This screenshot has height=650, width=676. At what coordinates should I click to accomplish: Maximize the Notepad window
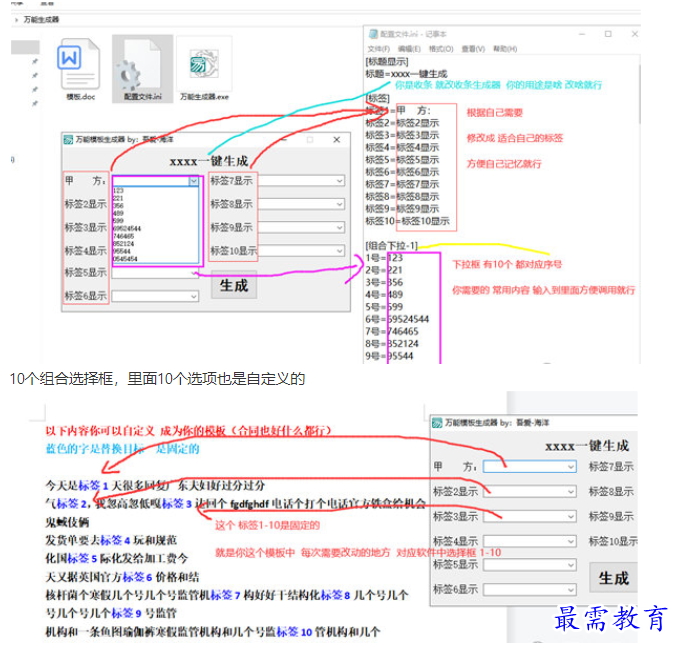tap(608, 34)
